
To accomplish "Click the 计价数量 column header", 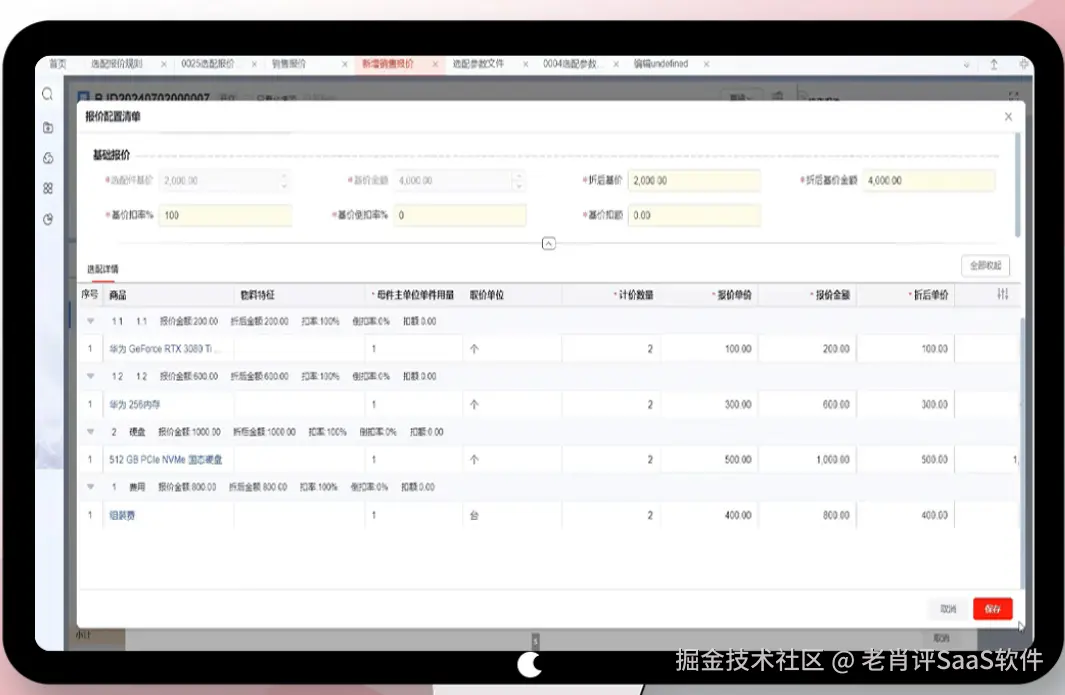I will 634,295.
